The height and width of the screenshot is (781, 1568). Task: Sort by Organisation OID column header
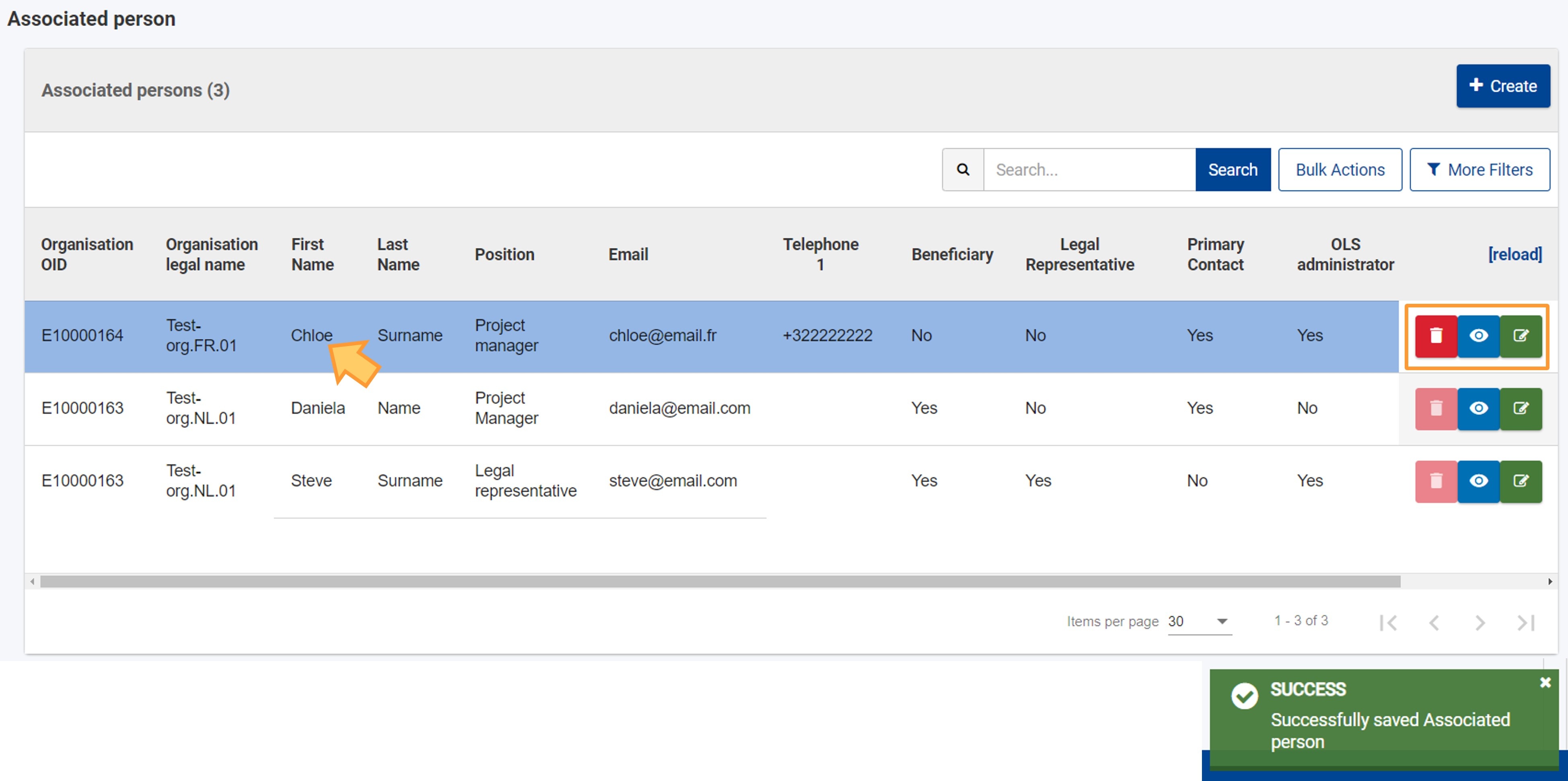[x=87, y=254]
